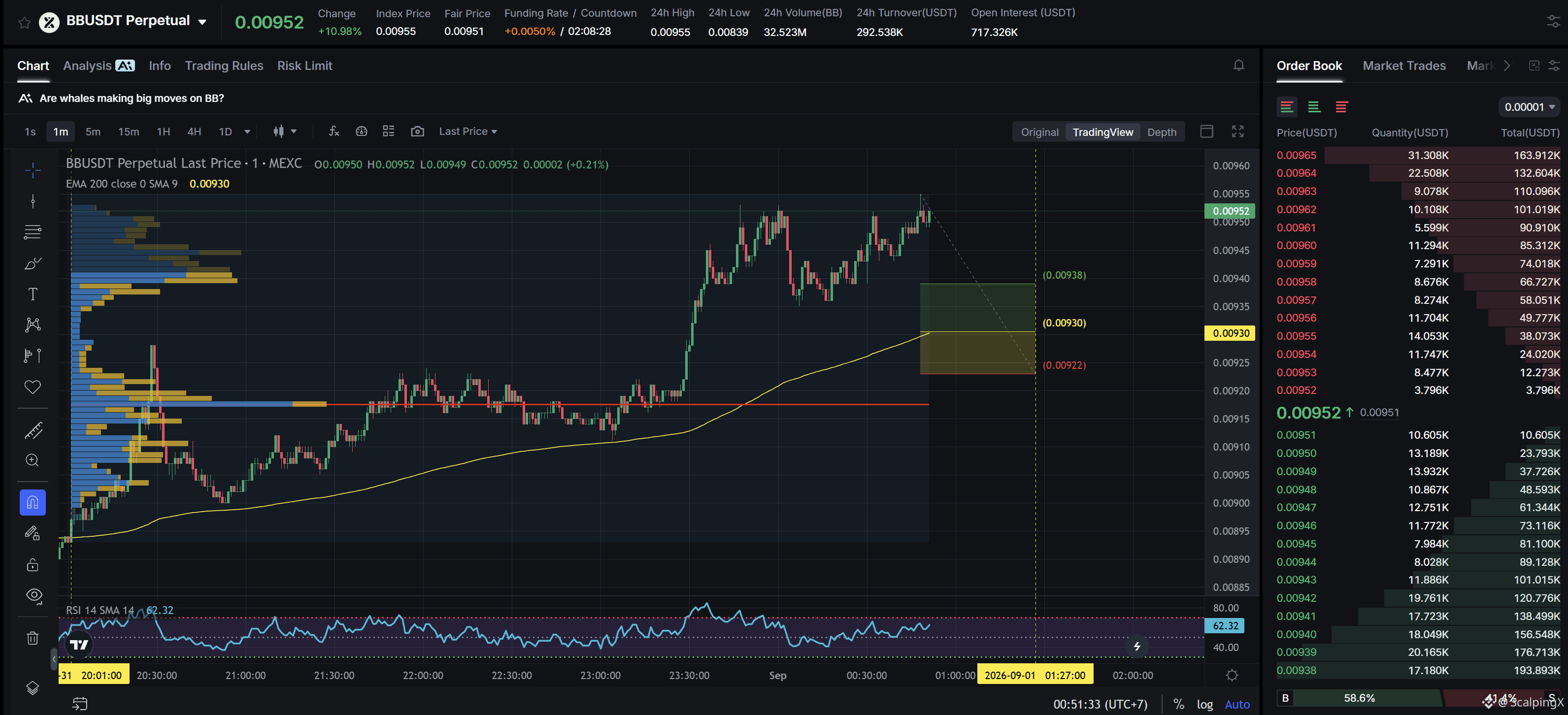Toggle log scale on chart
The height and width of the screenshot is (715, 1568).
(1204, 704)
